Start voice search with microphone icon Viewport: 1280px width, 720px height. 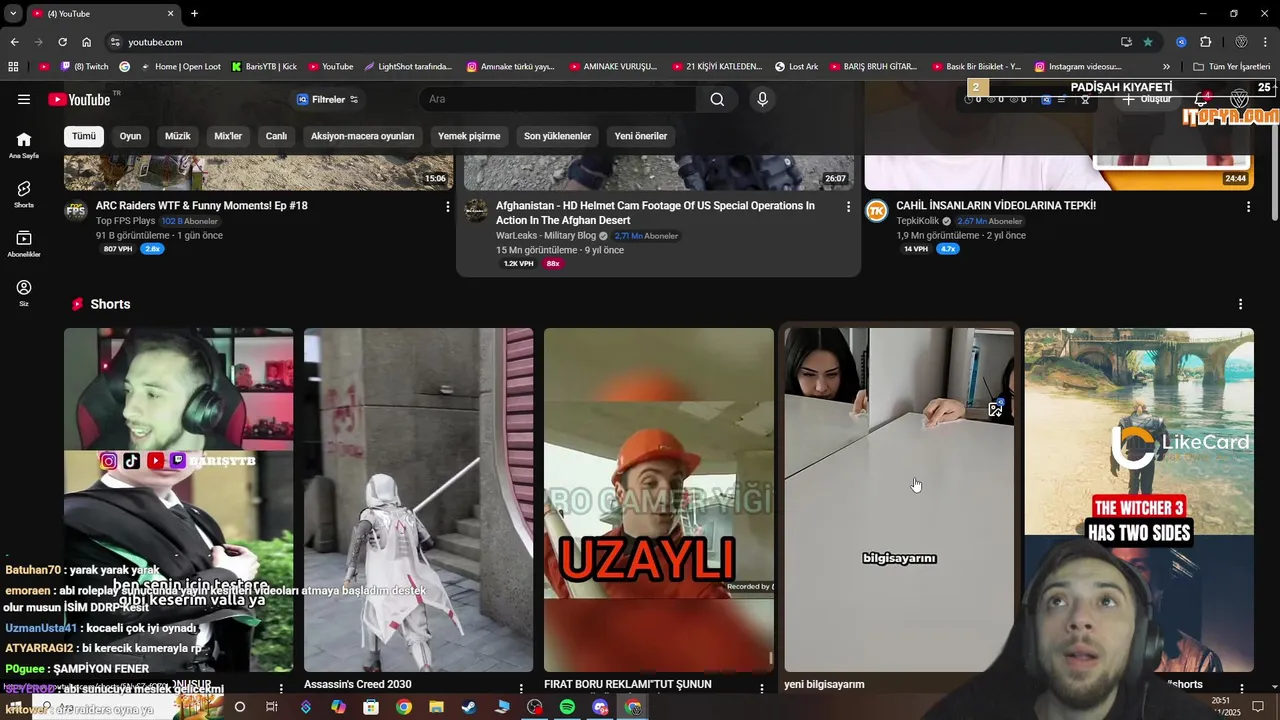tap(762, 99)
